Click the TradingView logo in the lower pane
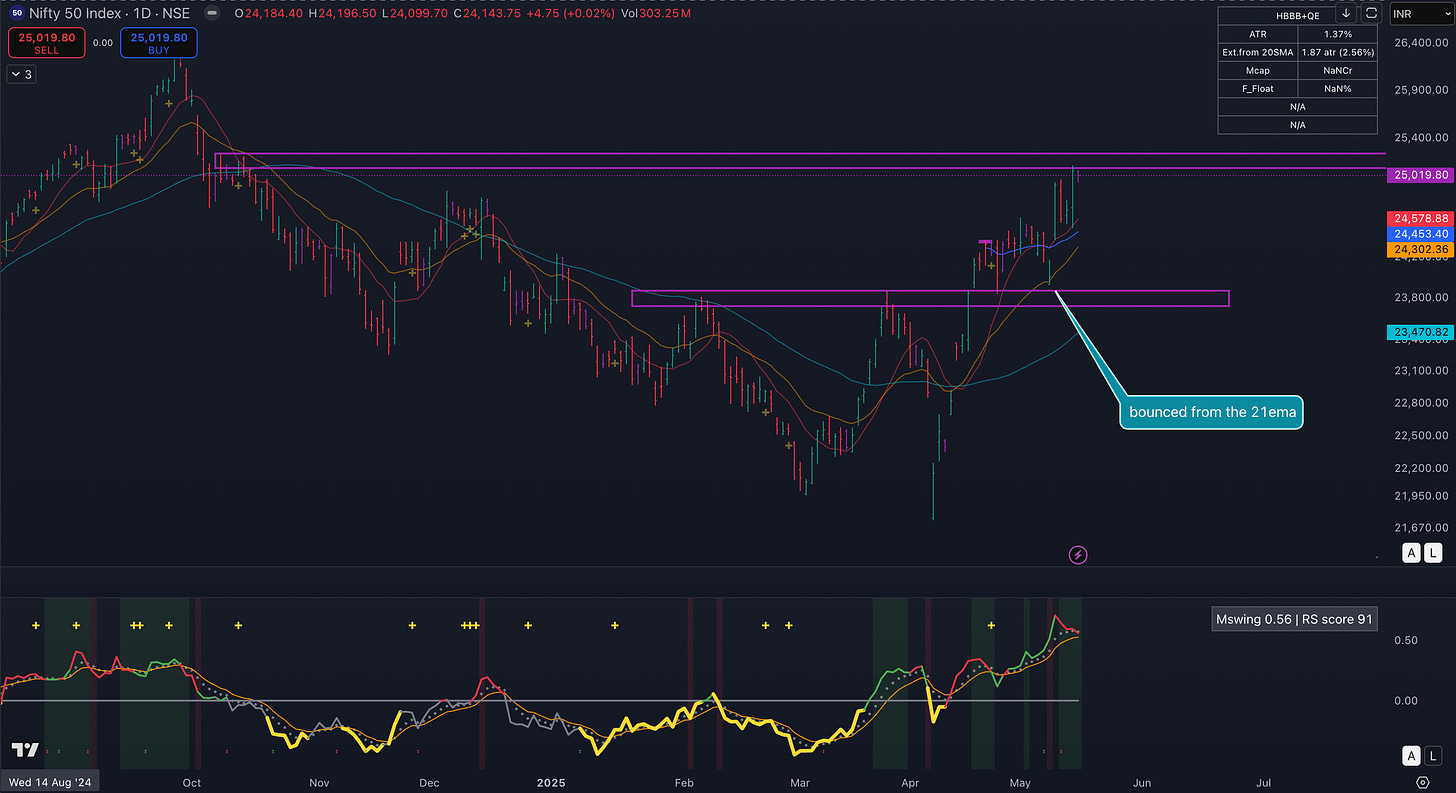The width and height of the screenshot is (1456, 793). pos(24,750)
